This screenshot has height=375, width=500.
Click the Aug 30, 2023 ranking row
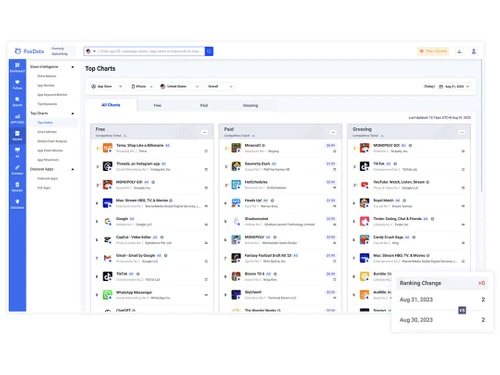pos(442,320)
